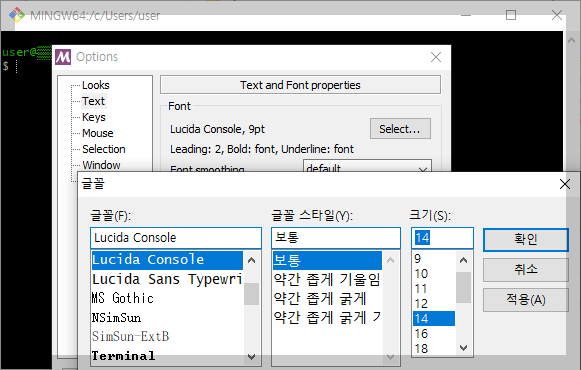Click the terminal window scroll up arrow

point(571,40)
